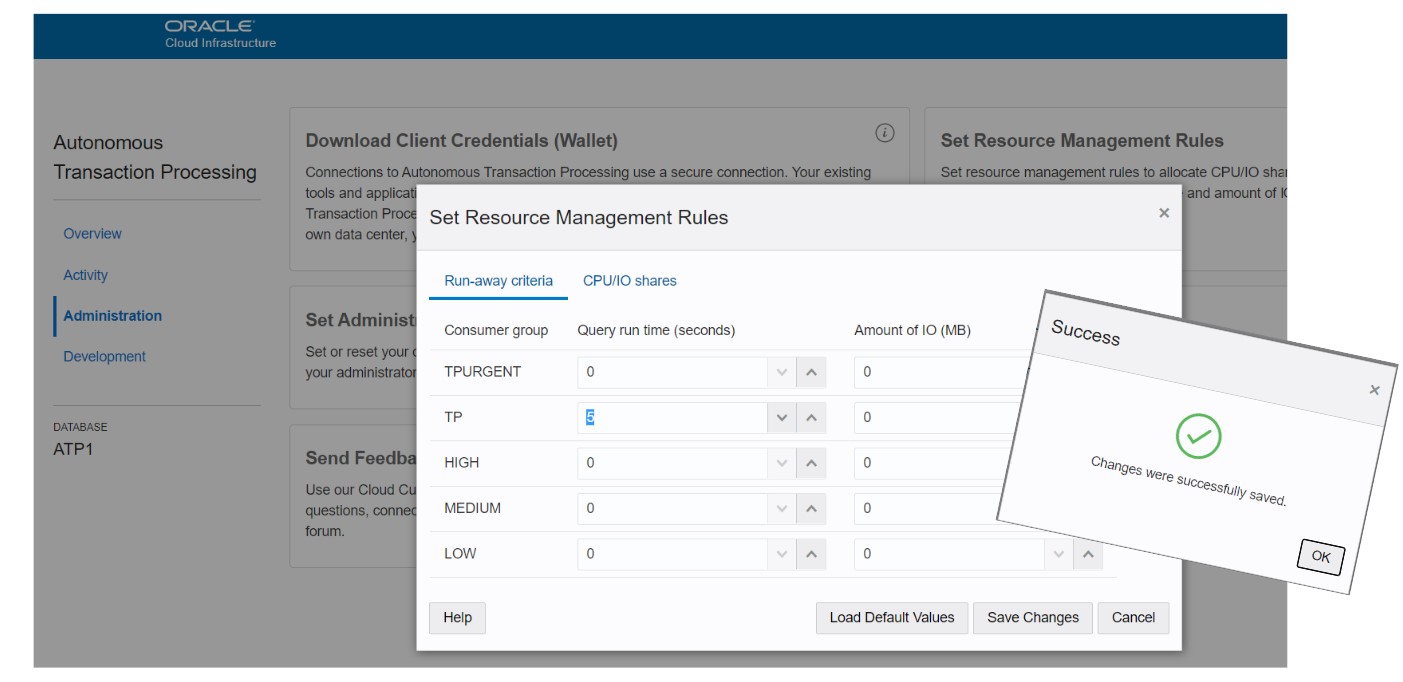Open the Overview page in sidebar
1403x682 pixels.
(x=92, y=234)
